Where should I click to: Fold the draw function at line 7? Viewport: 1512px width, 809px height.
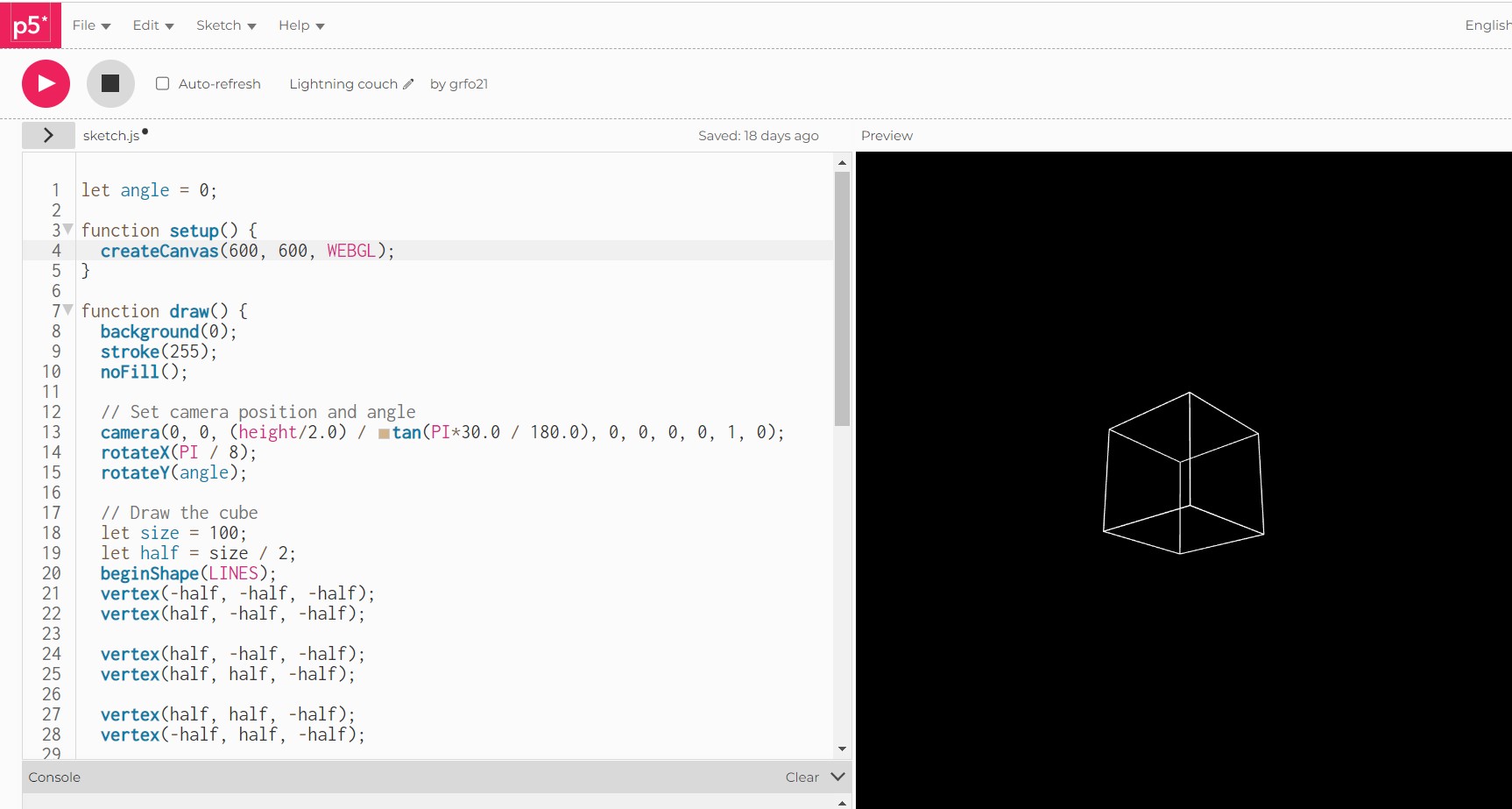tap(68, 309)
